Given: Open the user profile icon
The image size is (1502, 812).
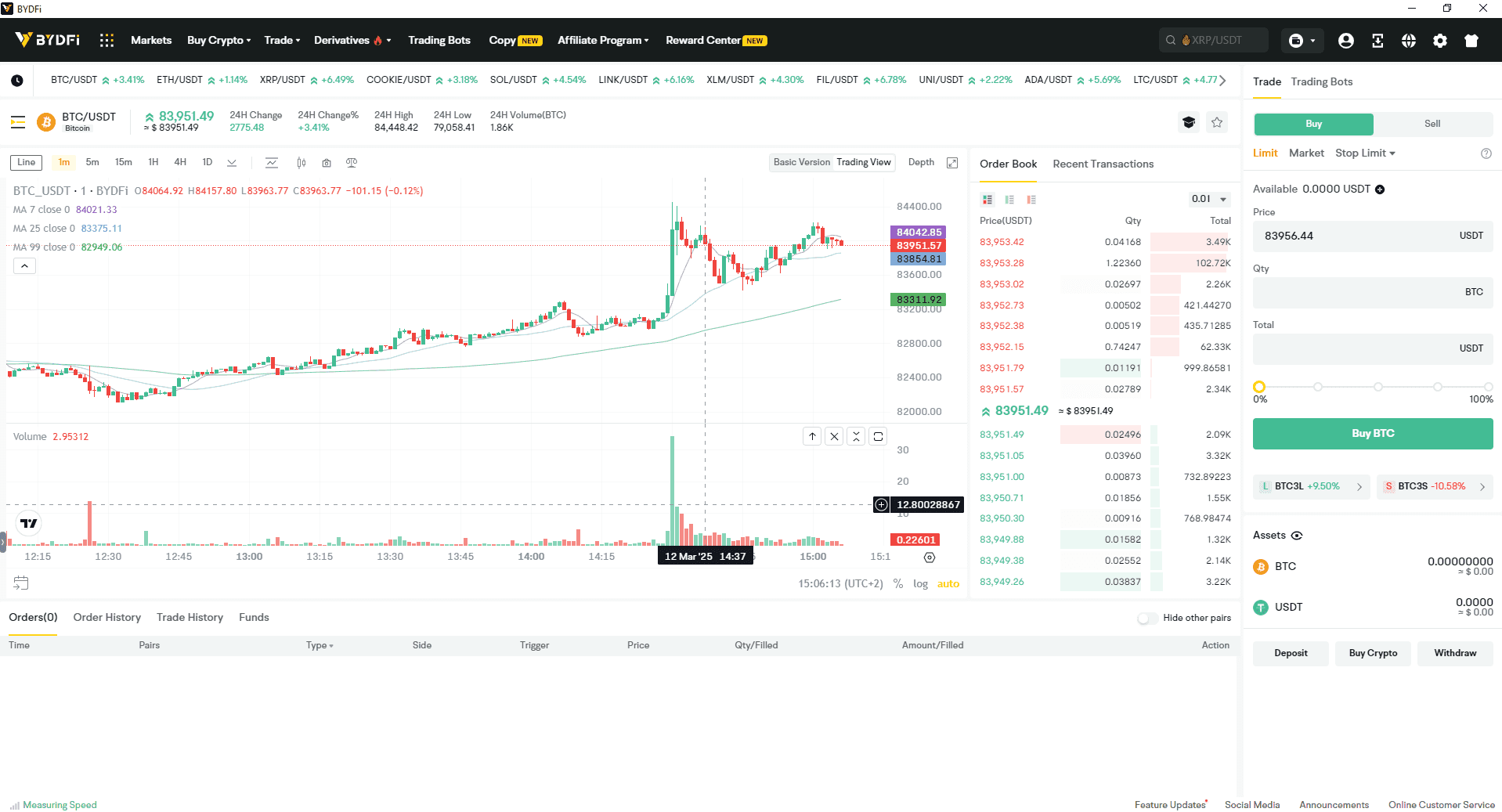Looking at the screenshot, I should tap(1346, 41).
